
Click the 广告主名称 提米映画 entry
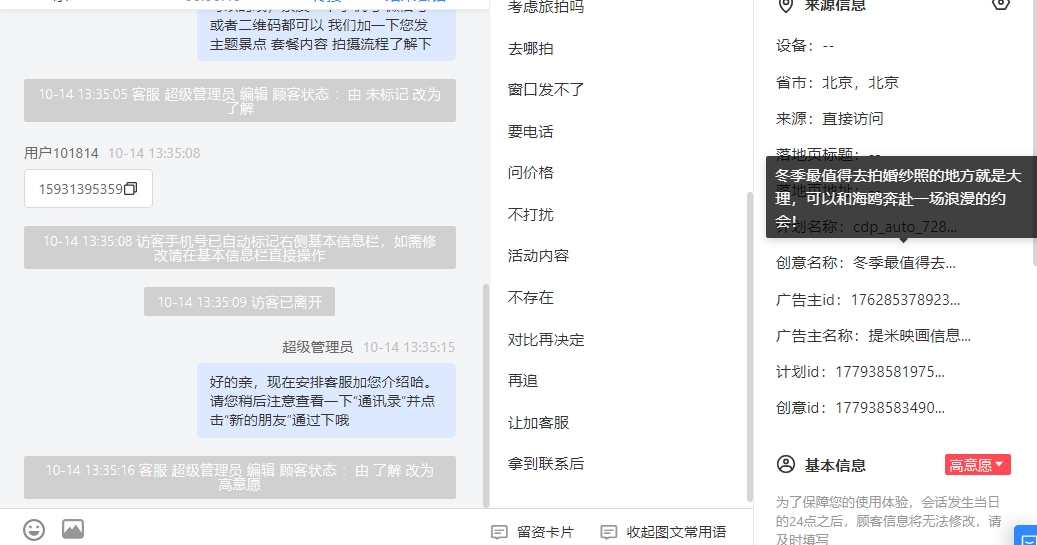tap(873, 336)
